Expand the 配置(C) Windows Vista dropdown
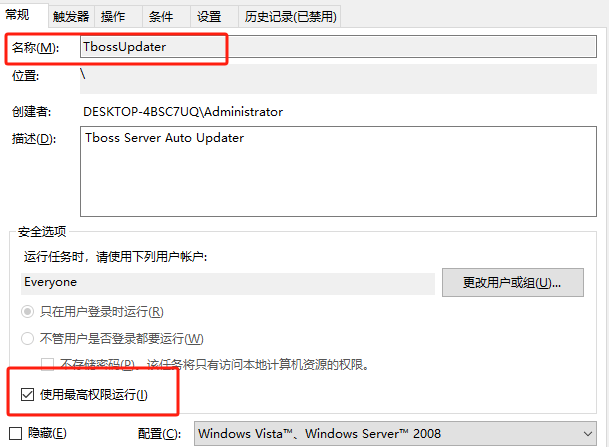The image size is (609, 447). coord(394,434)
